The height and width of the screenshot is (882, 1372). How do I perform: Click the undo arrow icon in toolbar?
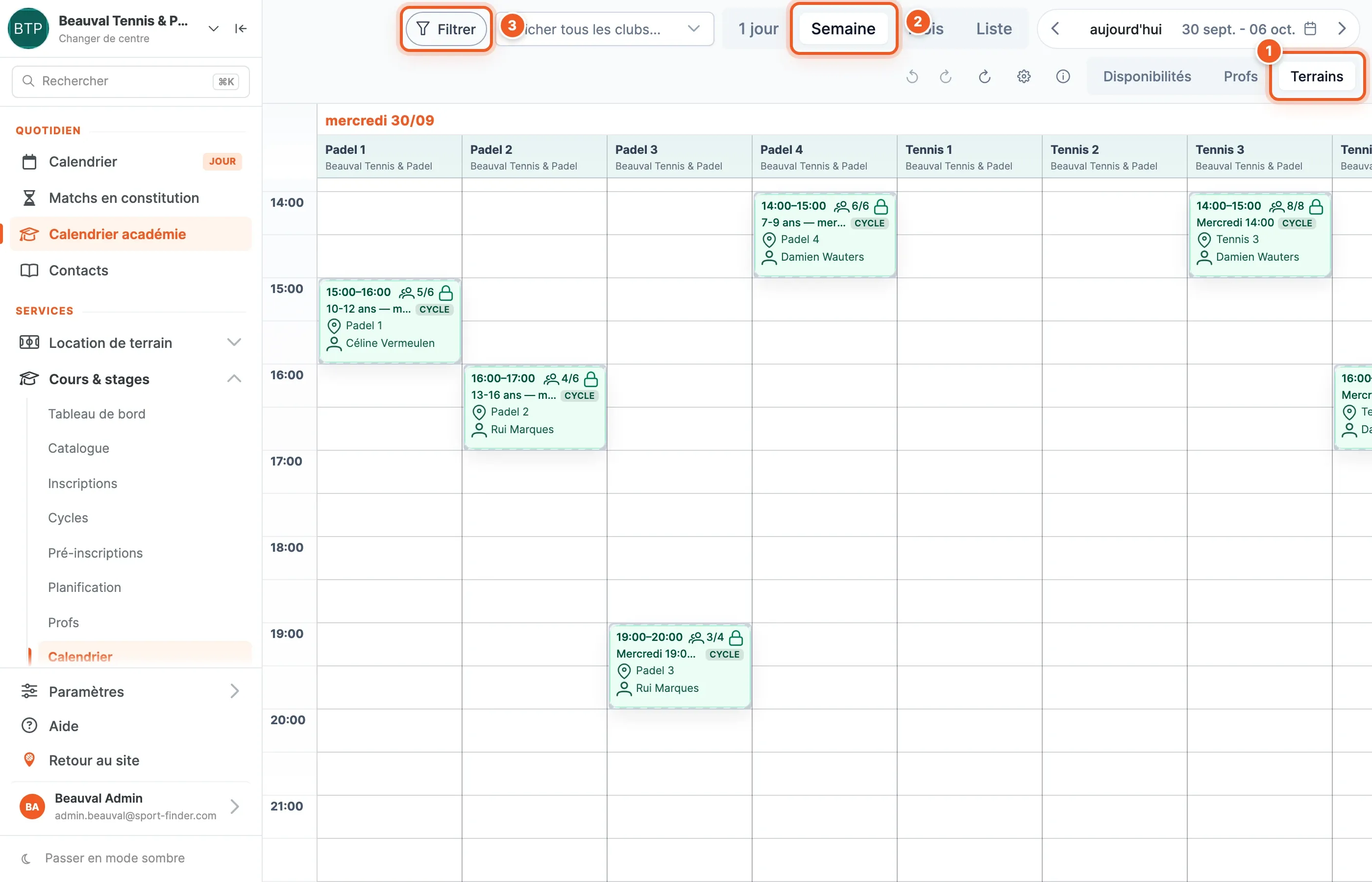point(912,76)
